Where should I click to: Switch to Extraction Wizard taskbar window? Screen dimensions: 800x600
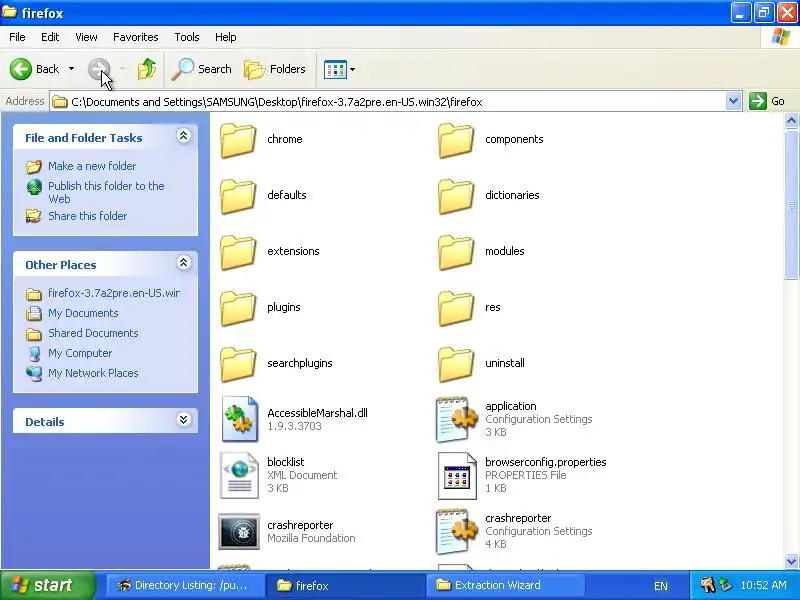(504, 585)
